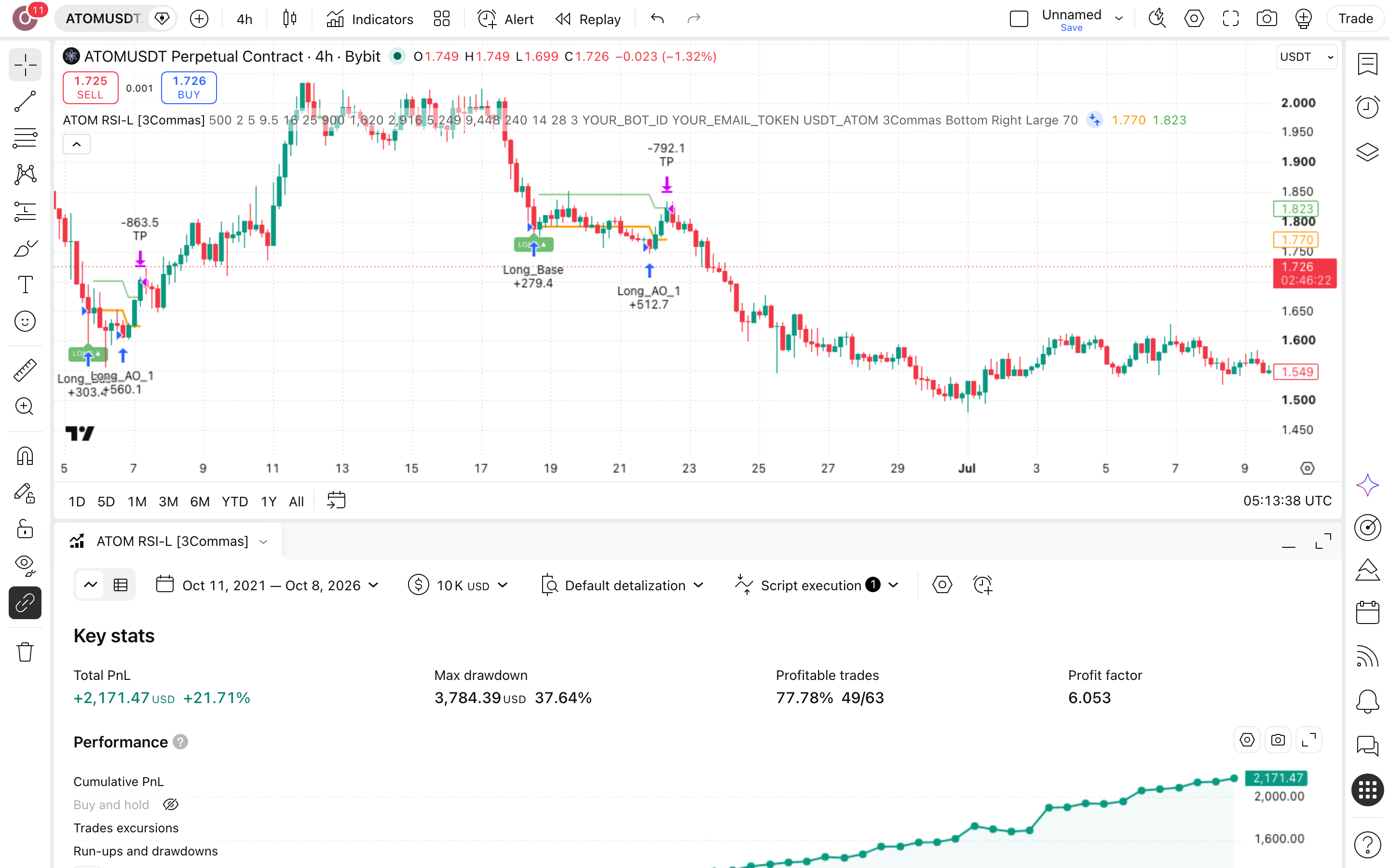Viewport: 1389px width, 868px height.
Task: Open the Run-ups and drawdowns section
Action: pyautogui.click(x=145, y=851)
